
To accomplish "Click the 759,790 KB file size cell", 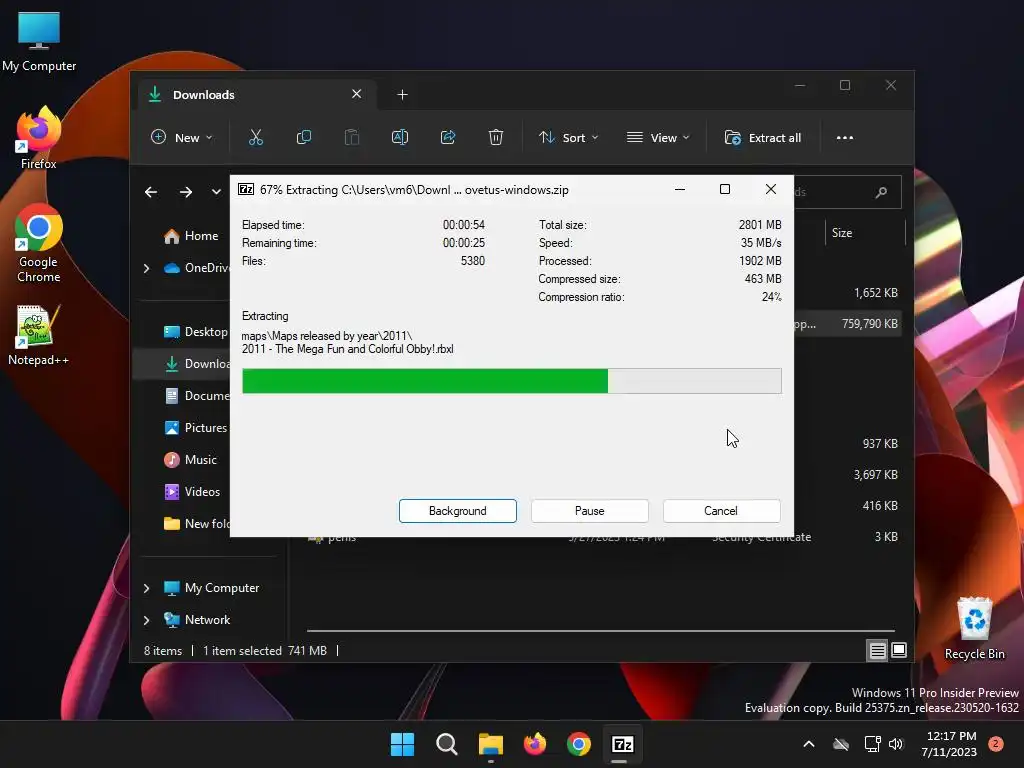I will (869, 324).
